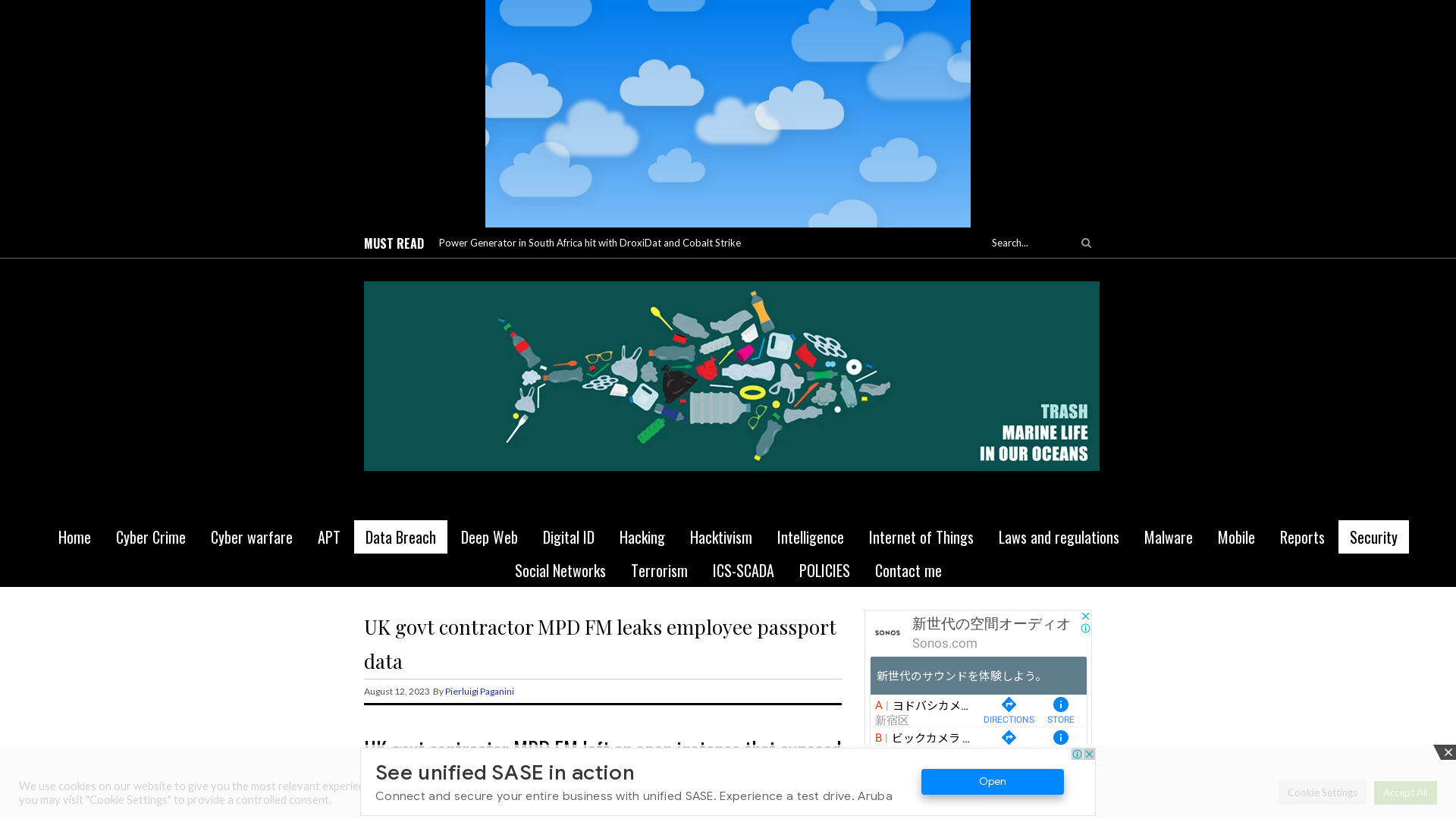1456x819 pixels.
Task: Click the Security navigation tab
Action: 1373,536
